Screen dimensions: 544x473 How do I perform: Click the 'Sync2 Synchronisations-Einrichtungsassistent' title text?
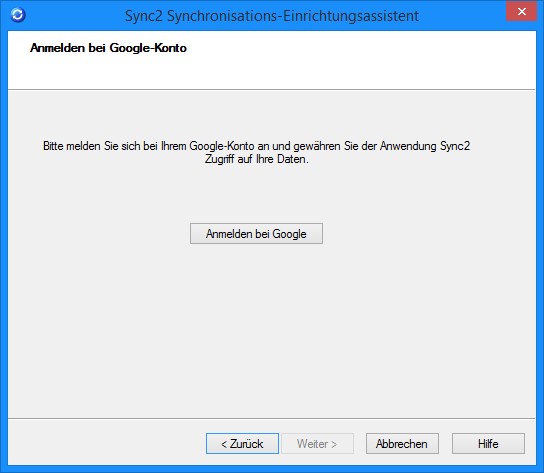coord(272,16)
